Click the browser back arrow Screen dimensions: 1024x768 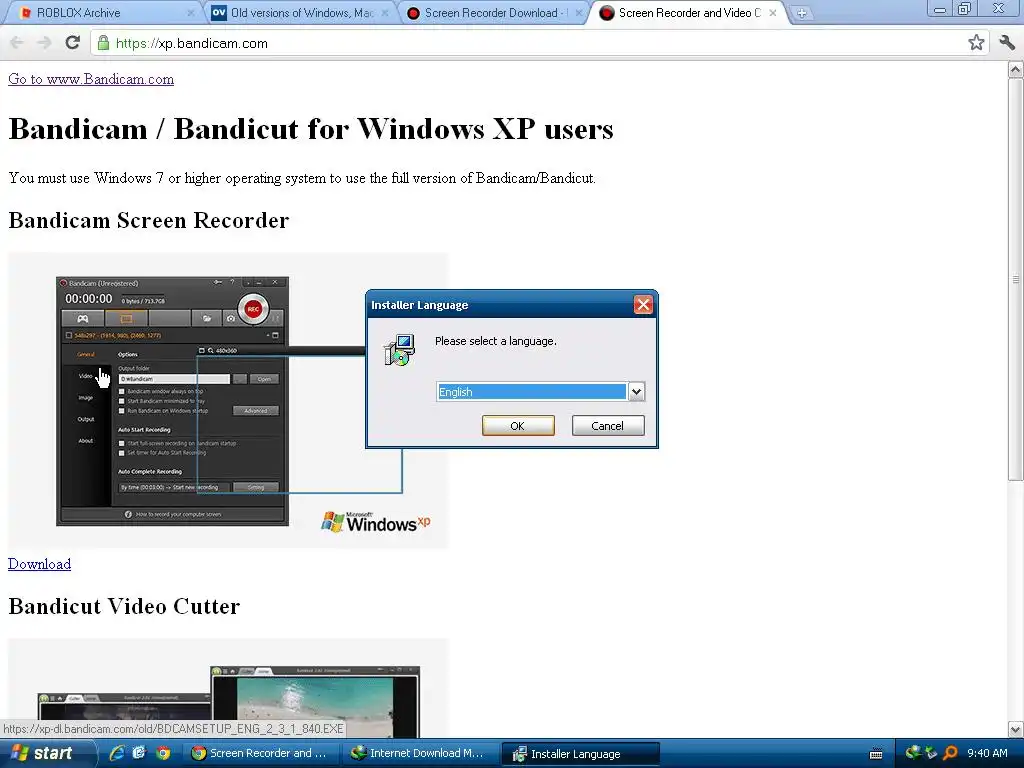click(17, 43)
